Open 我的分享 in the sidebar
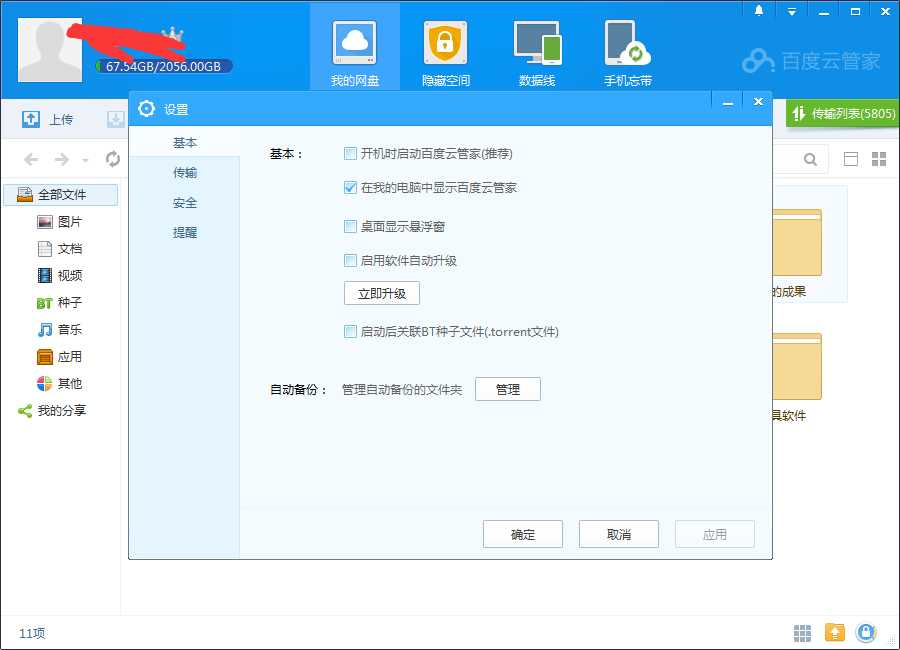 tap(52, 411)
